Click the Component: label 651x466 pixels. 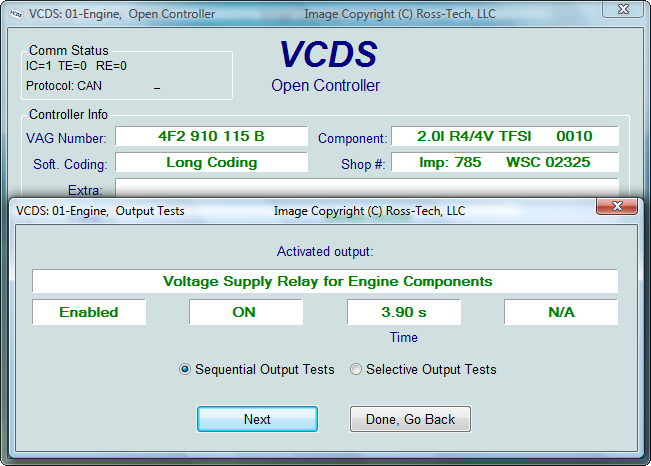point(352,138)
